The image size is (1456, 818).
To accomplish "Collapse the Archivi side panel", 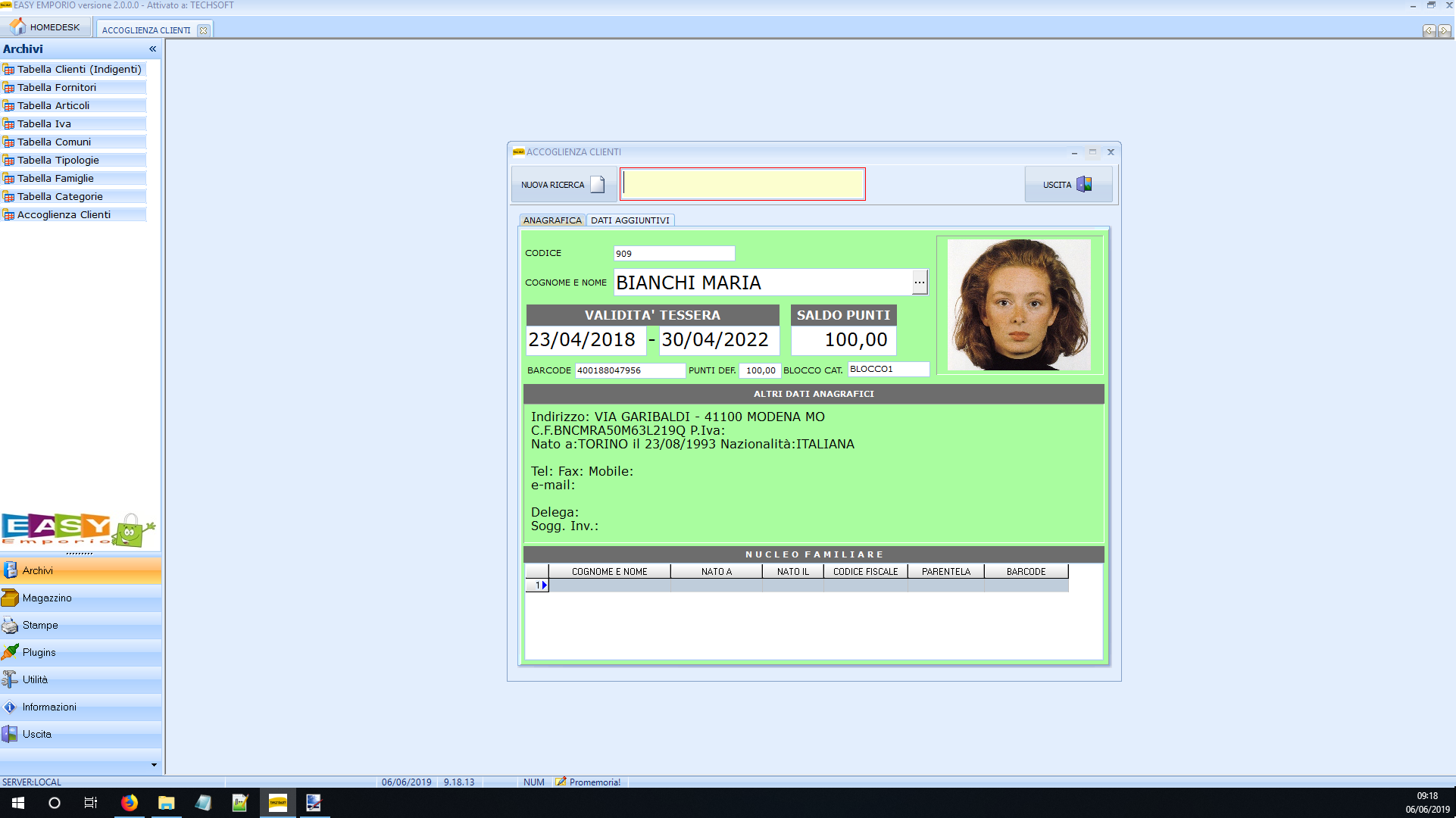I will (153, 48).
